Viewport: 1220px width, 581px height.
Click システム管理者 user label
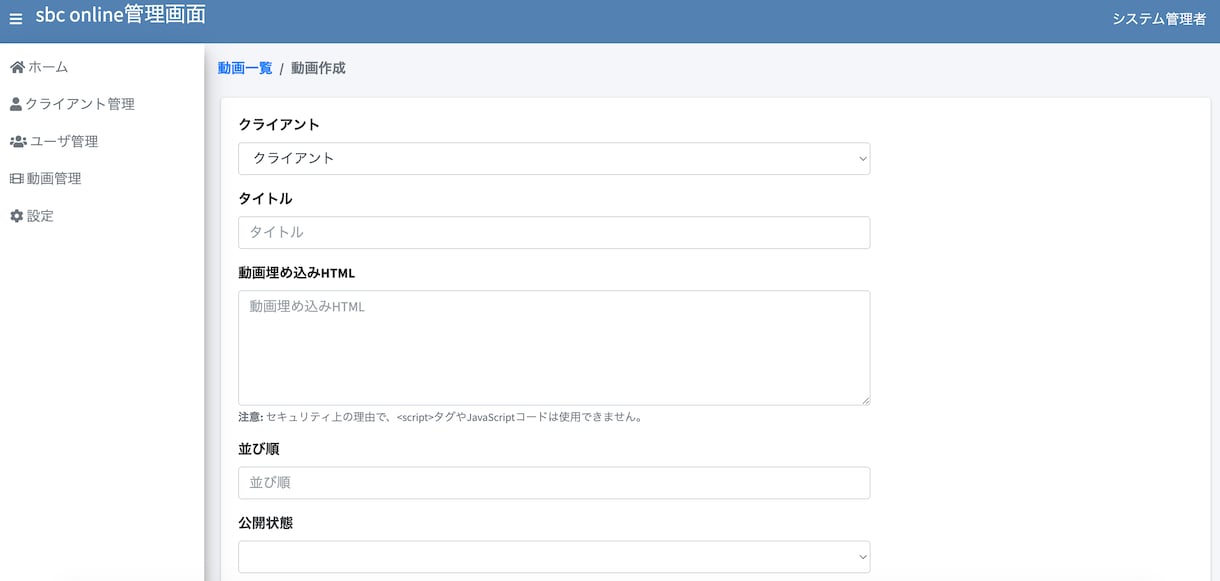[x=1159, y=19]
